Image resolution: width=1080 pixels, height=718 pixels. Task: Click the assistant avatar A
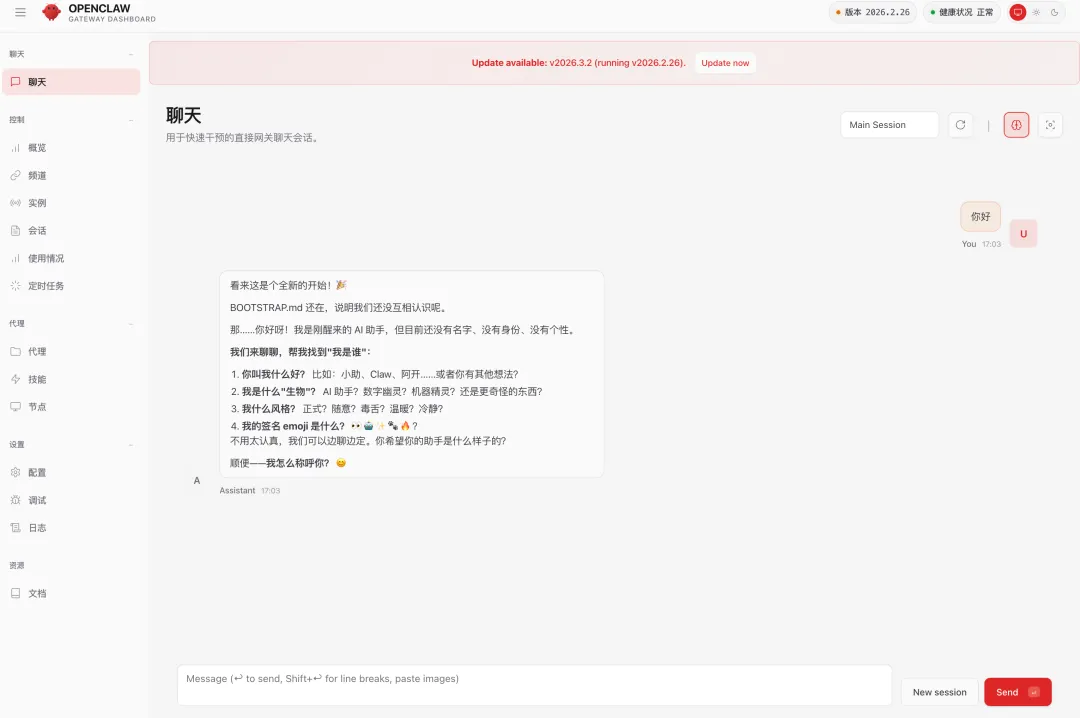click(197, 481)
